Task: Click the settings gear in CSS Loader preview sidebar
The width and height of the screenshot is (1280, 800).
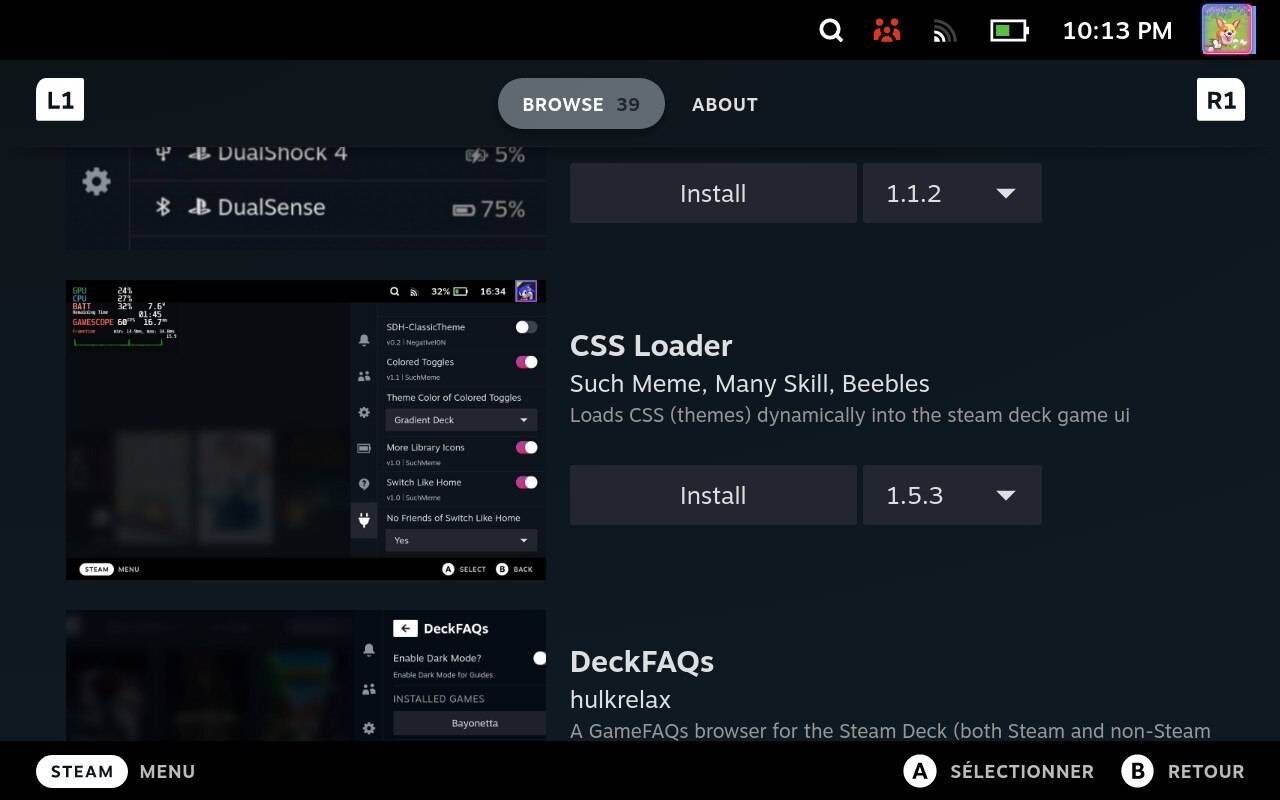Action: [364, 412]
